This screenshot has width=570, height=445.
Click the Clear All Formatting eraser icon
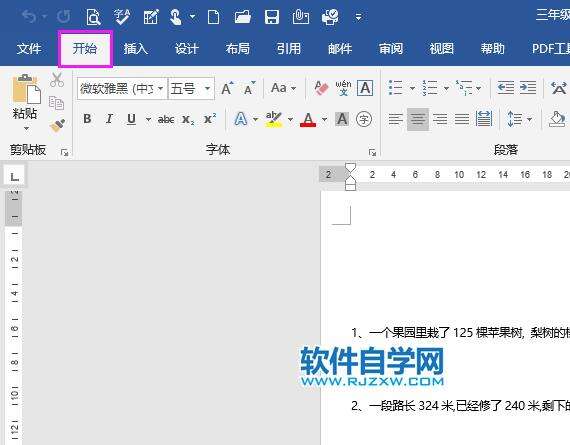coord(321,88)
